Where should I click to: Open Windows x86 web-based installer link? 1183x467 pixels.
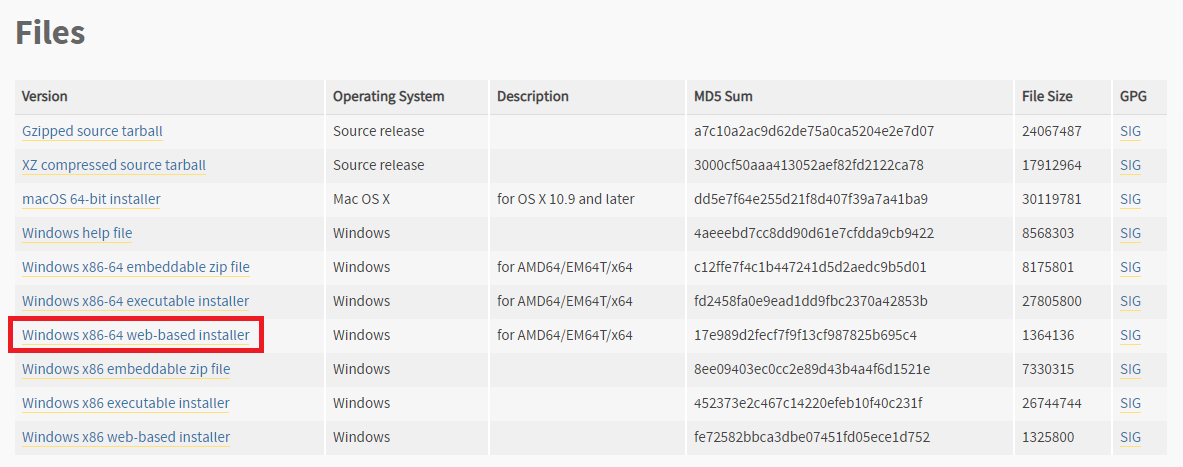[126, 437]
